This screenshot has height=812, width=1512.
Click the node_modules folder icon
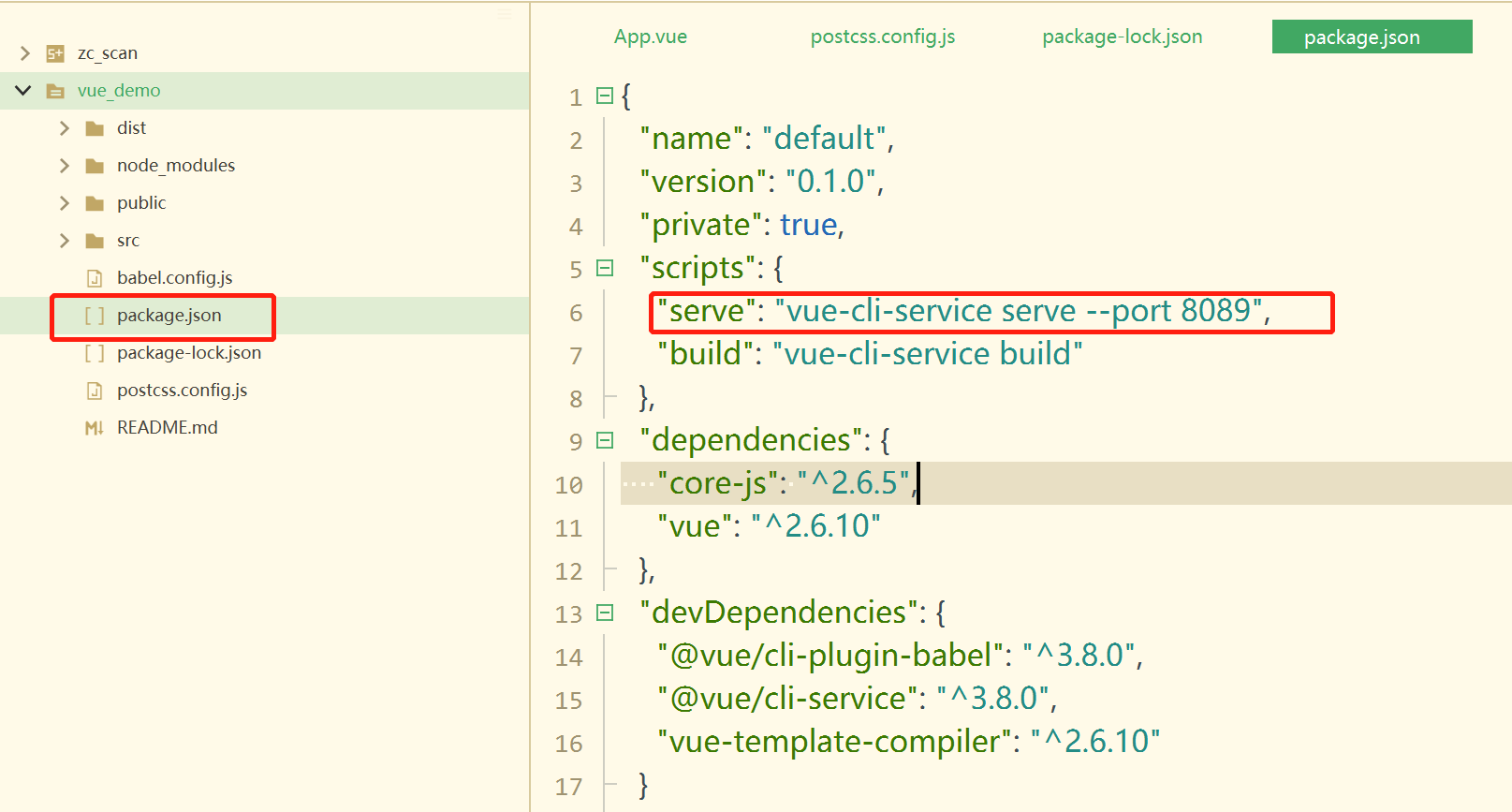95,166
